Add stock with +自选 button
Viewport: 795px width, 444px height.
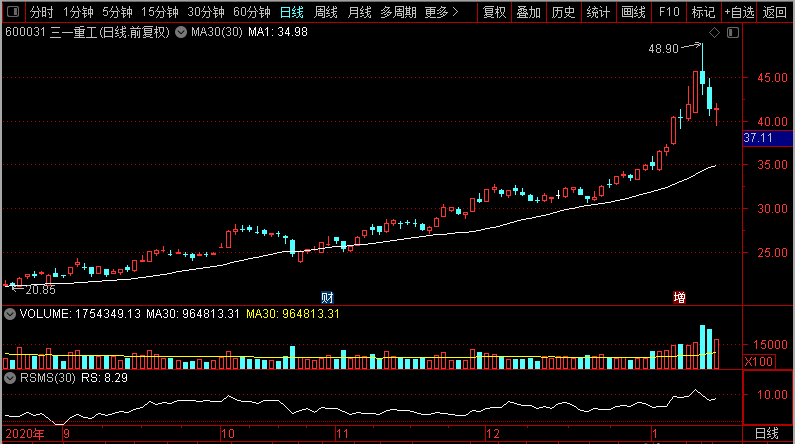coord(739,12)
